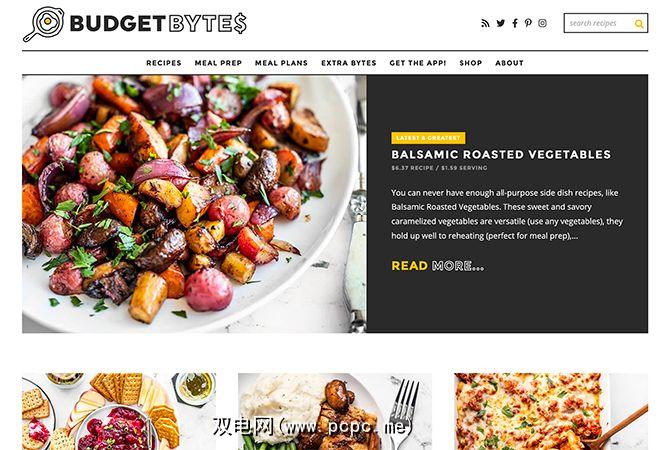The height and width of the screenshot is (450, 670).
Task: Open the Facebook page icon
Action: click(515, 23)
